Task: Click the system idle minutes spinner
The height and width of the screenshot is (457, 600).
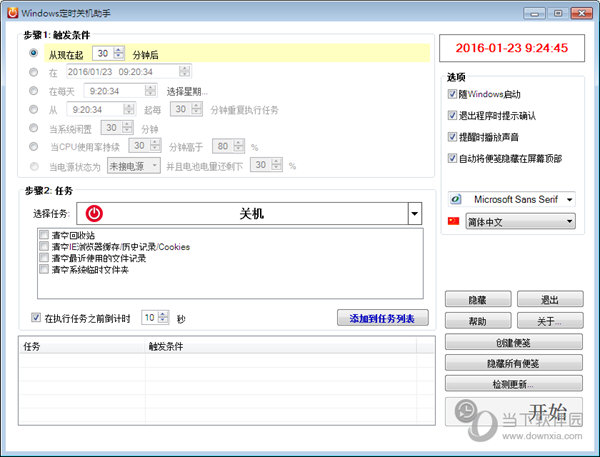Action: pos(127,127)
